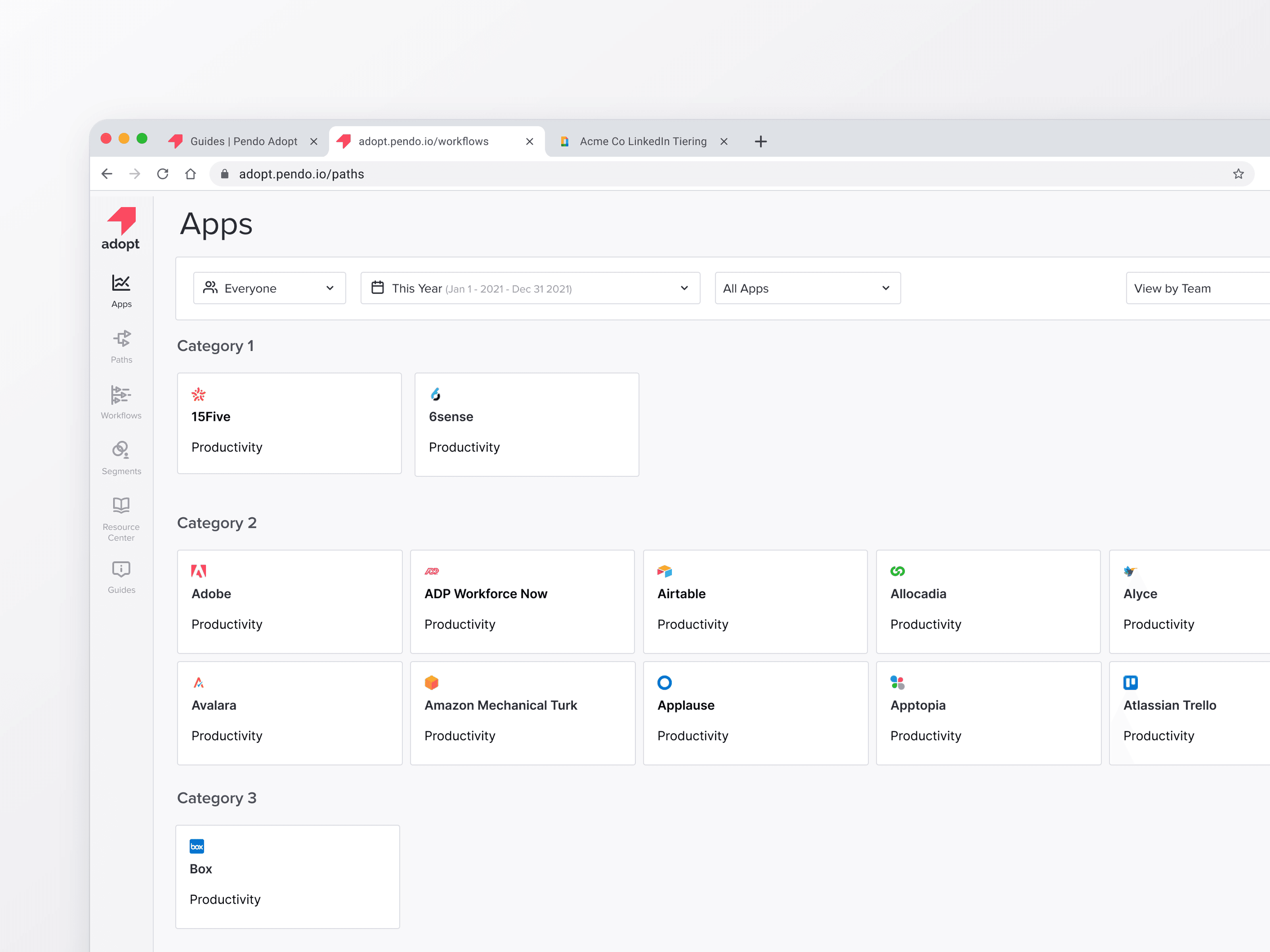Image resolution: width=1270 pixels, height=952 pixels.
Task: Open a new browser tab
Action: click(x=761, y=141)
